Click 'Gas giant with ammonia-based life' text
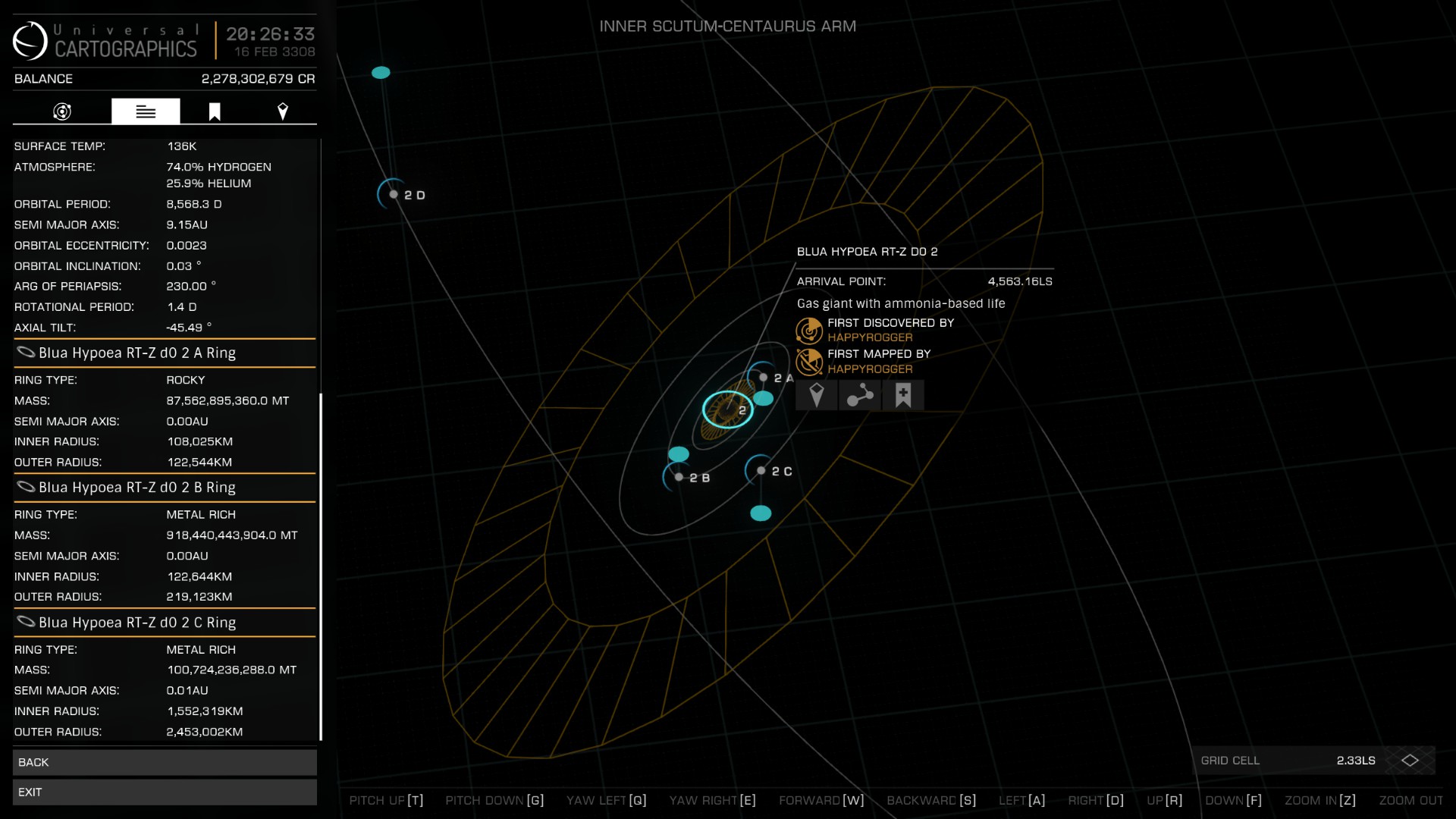 (901, 303)
